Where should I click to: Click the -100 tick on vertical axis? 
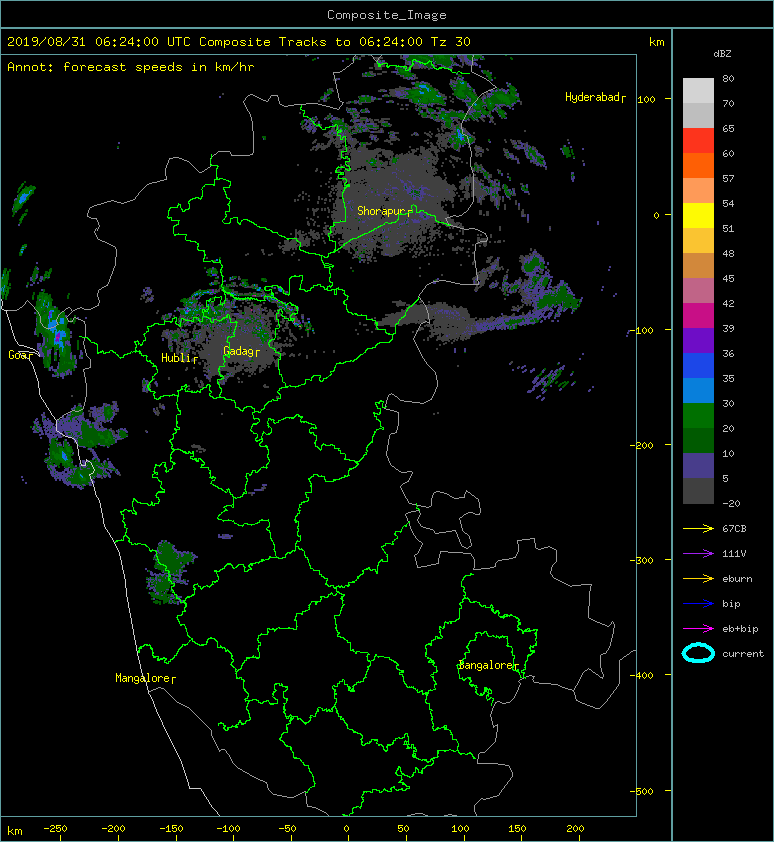[x=641, y=330]
